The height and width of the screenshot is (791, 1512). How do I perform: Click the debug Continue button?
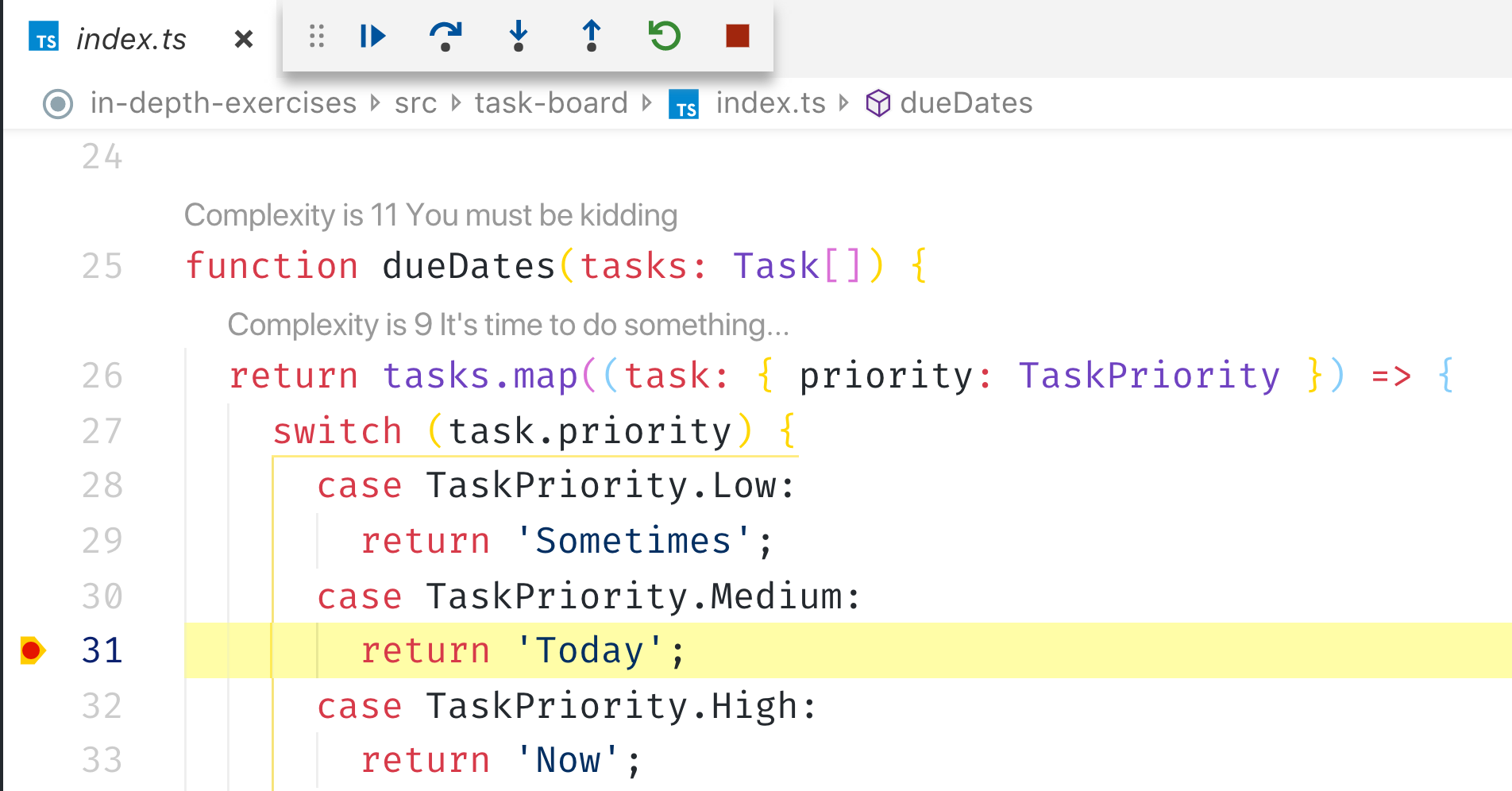[x=372, y=36]
